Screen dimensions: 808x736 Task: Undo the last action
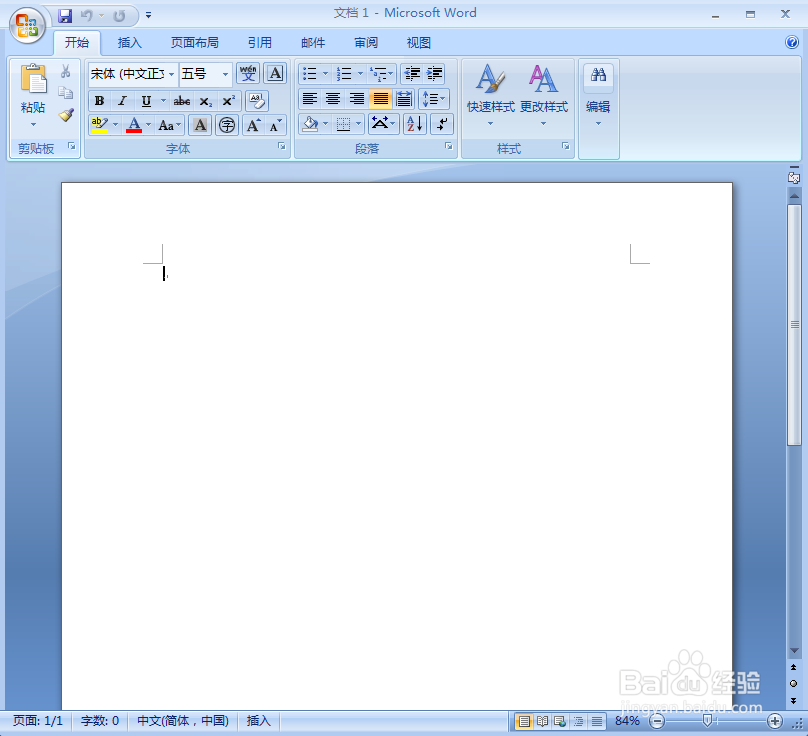87,16
